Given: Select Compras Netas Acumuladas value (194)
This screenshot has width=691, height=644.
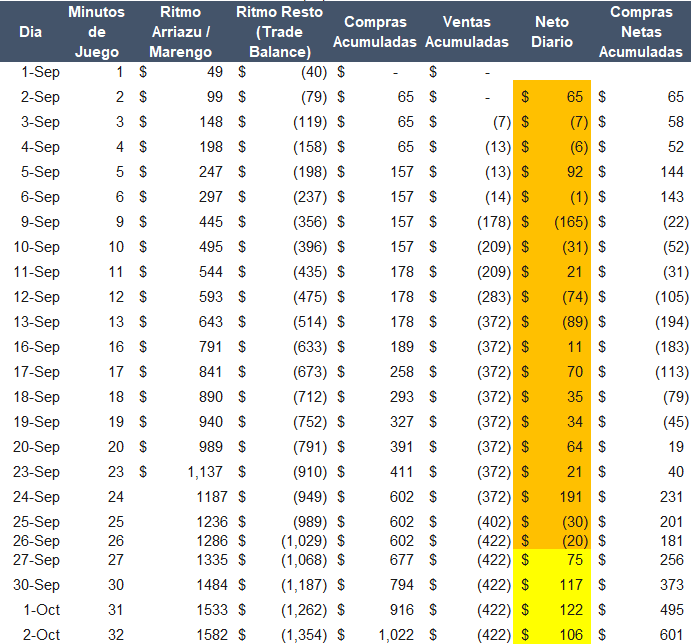Looking at the screenshot, I should click(x=672, y=322).
